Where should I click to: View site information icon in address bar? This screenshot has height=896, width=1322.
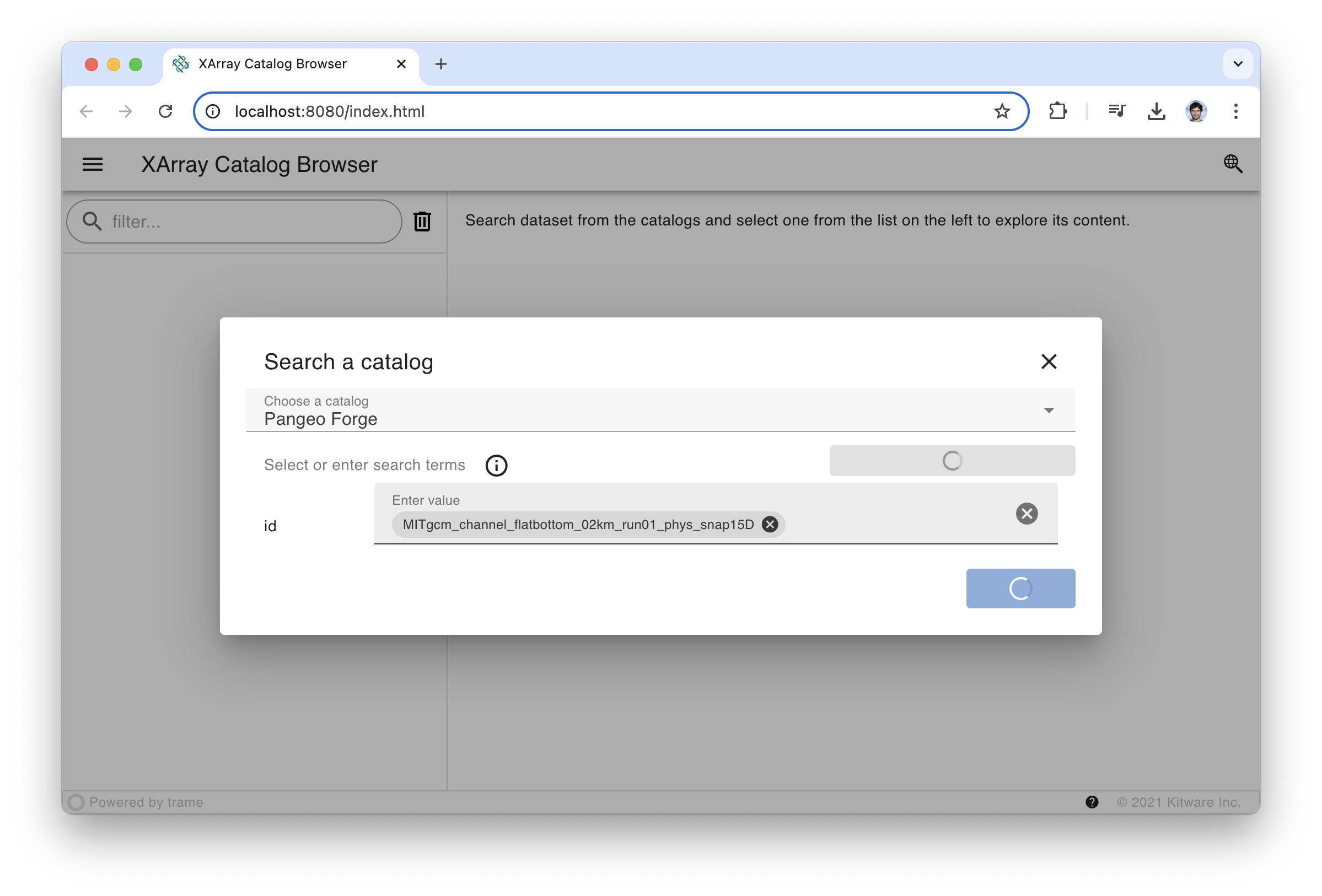(x=213, y=111)
